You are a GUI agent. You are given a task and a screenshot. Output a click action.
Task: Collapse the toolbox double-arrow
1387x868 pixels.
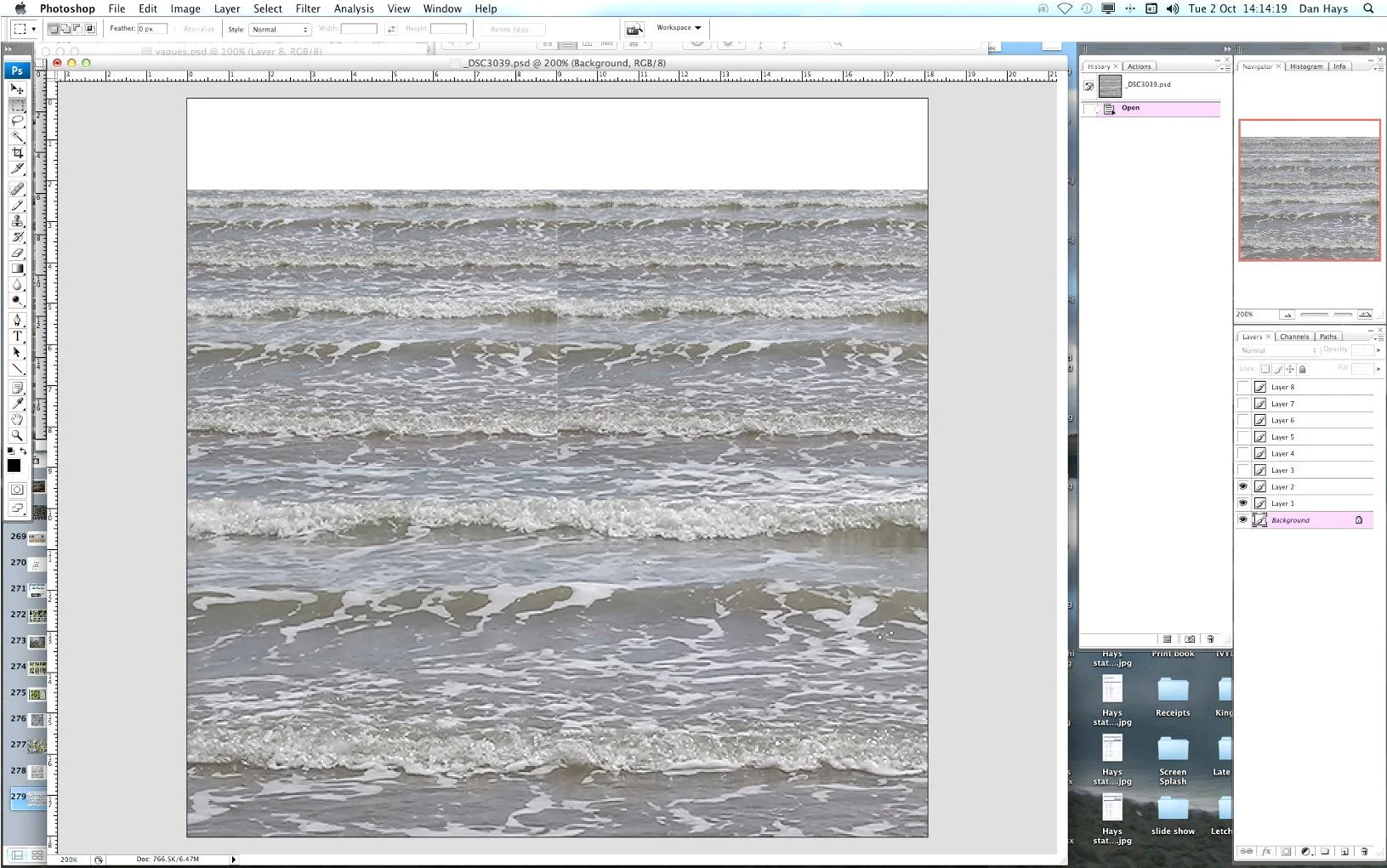click(x=9, y=49)
